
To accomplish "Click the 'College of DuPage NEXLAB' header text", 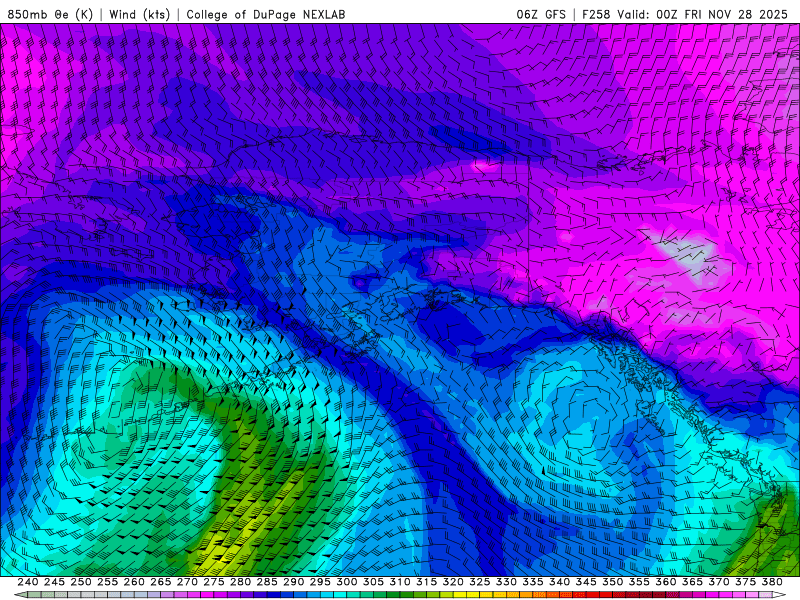I will (265, 14).
